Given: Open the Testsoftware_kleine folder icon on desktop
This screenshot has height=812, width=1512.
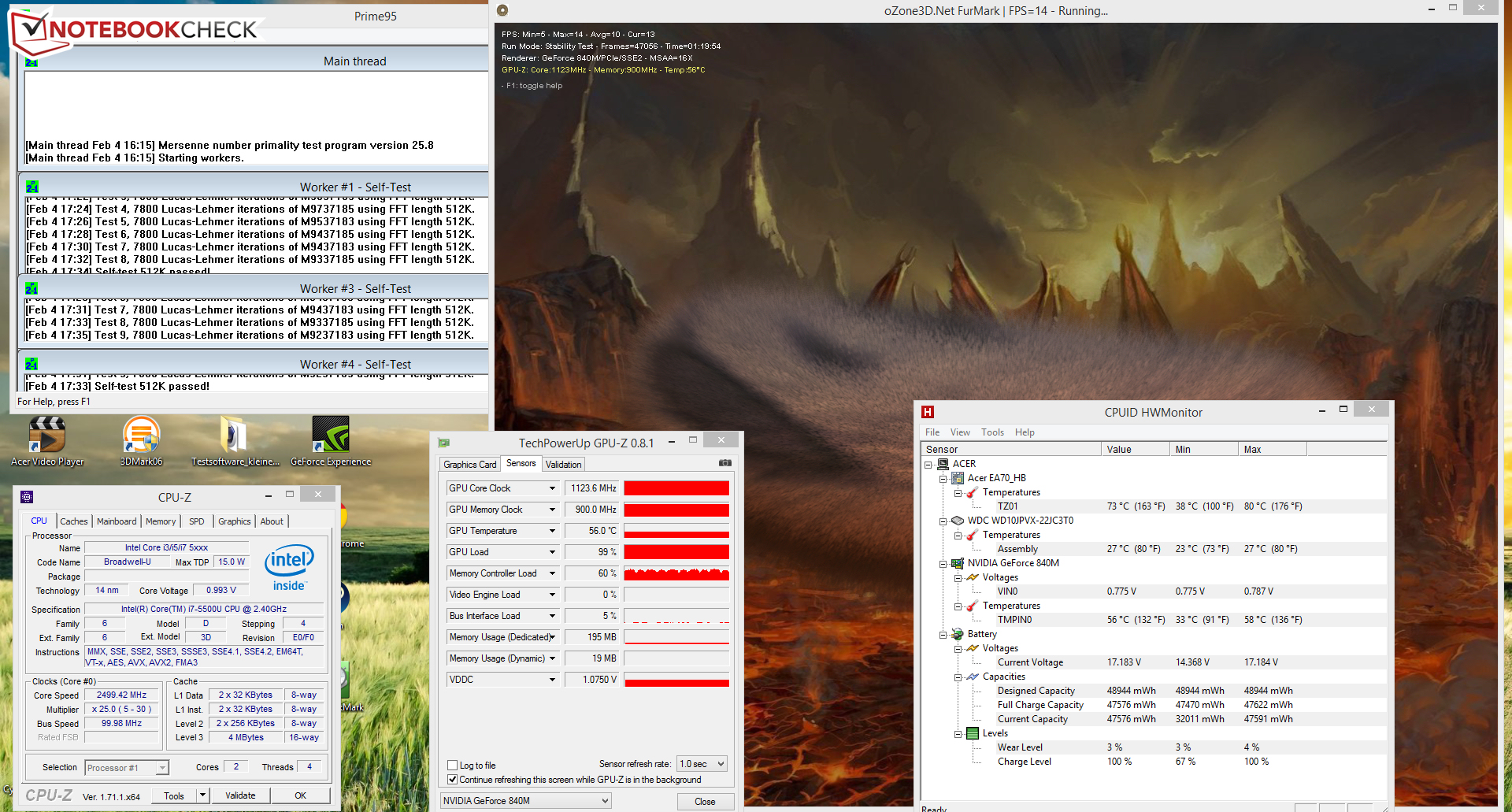Looking at the screenshot, I should pos(235,441).
